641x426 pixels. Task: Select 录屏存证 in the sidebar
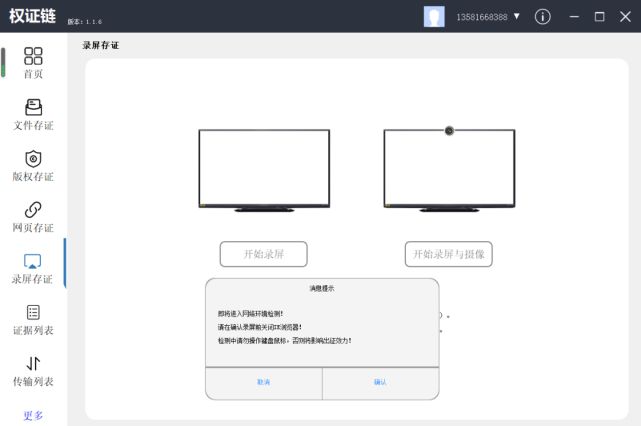33,268
